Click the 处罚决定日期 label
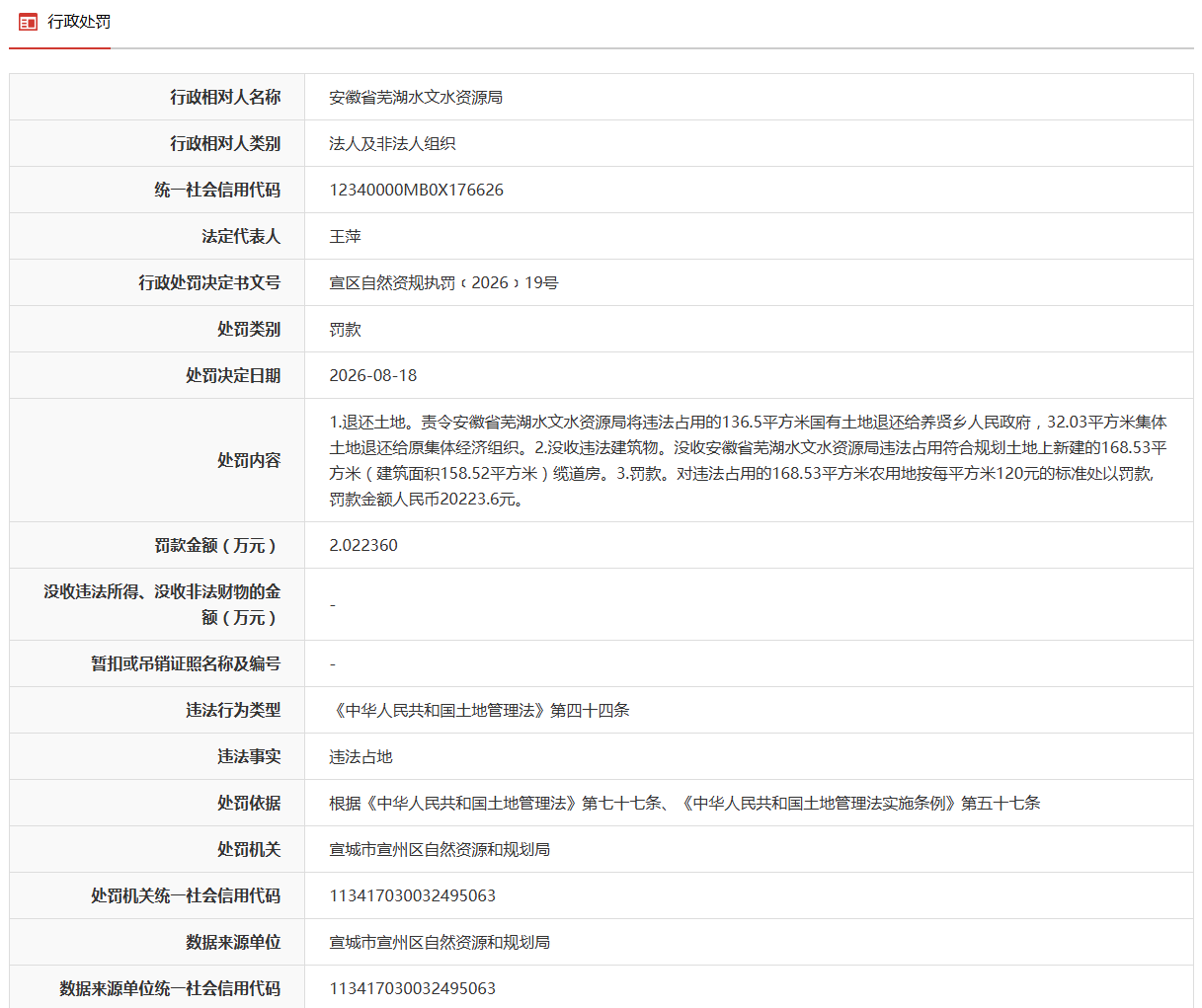 click(x=233, y=375)
